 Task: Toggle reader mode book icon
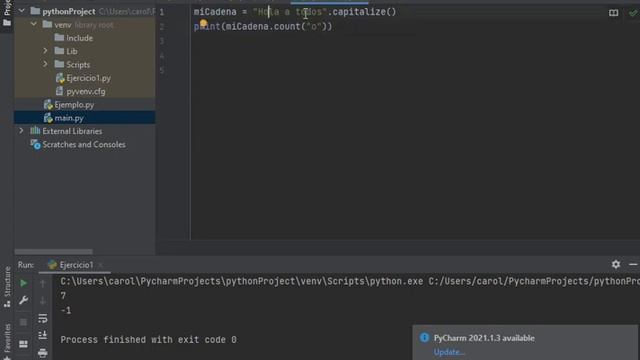point(613,13)
